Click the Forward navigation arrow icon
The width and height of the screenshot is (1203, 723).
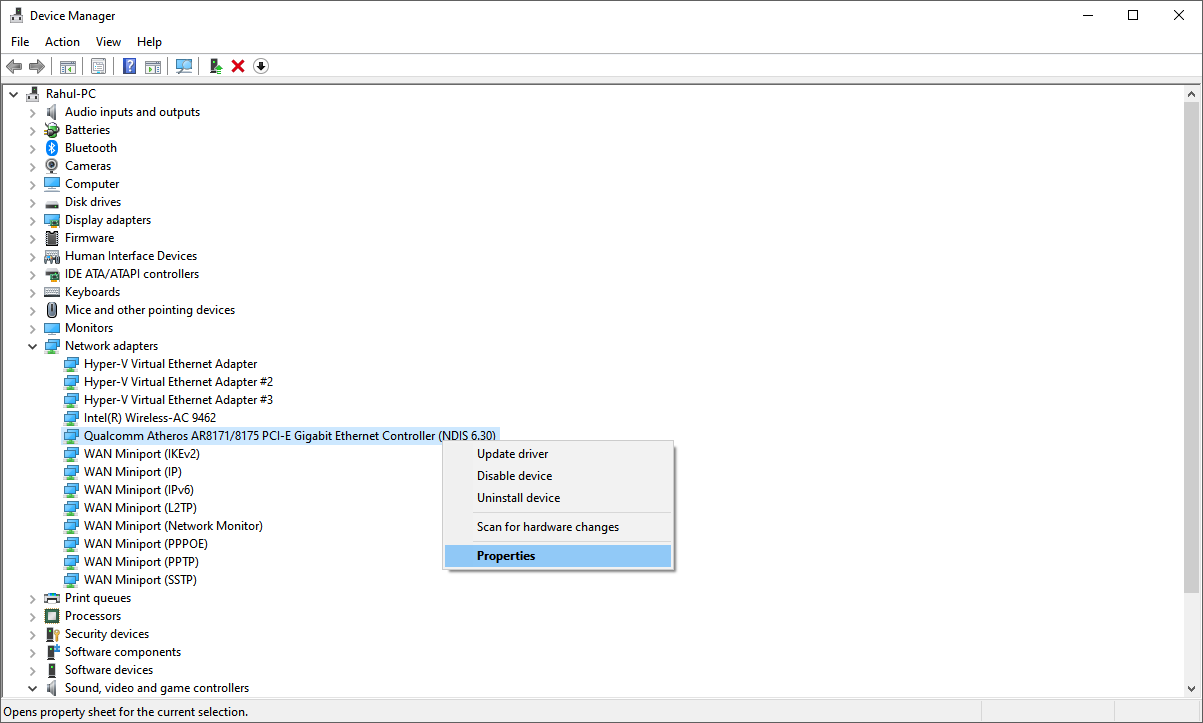pos(37,66)
